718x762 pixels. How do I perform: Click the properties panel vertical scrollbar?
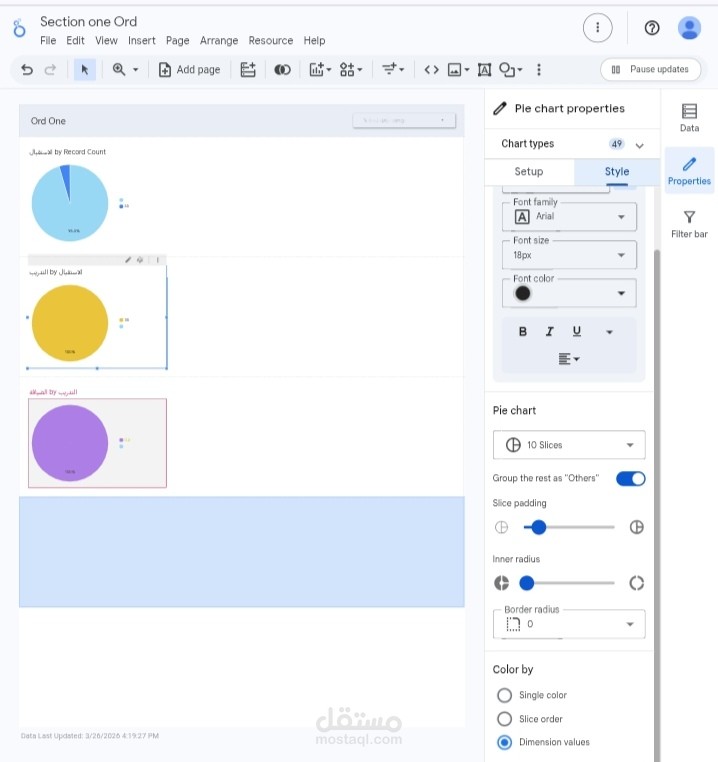click(657, 505)
